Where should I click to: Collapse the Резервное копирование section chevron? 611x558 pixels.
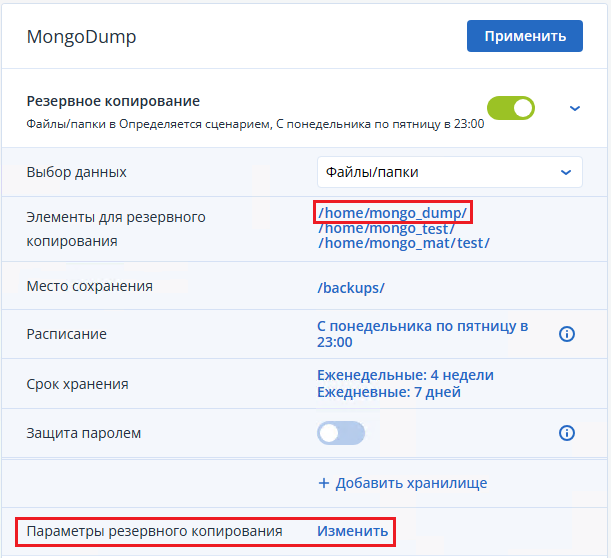575,108
